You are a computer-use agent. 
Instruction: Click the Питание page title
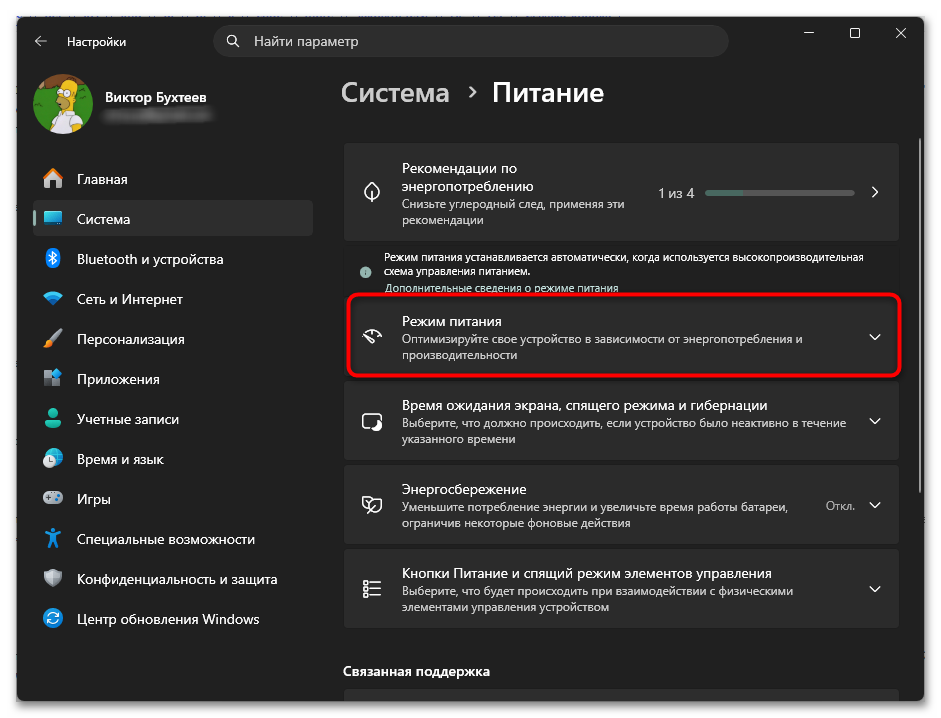(548, 93)
